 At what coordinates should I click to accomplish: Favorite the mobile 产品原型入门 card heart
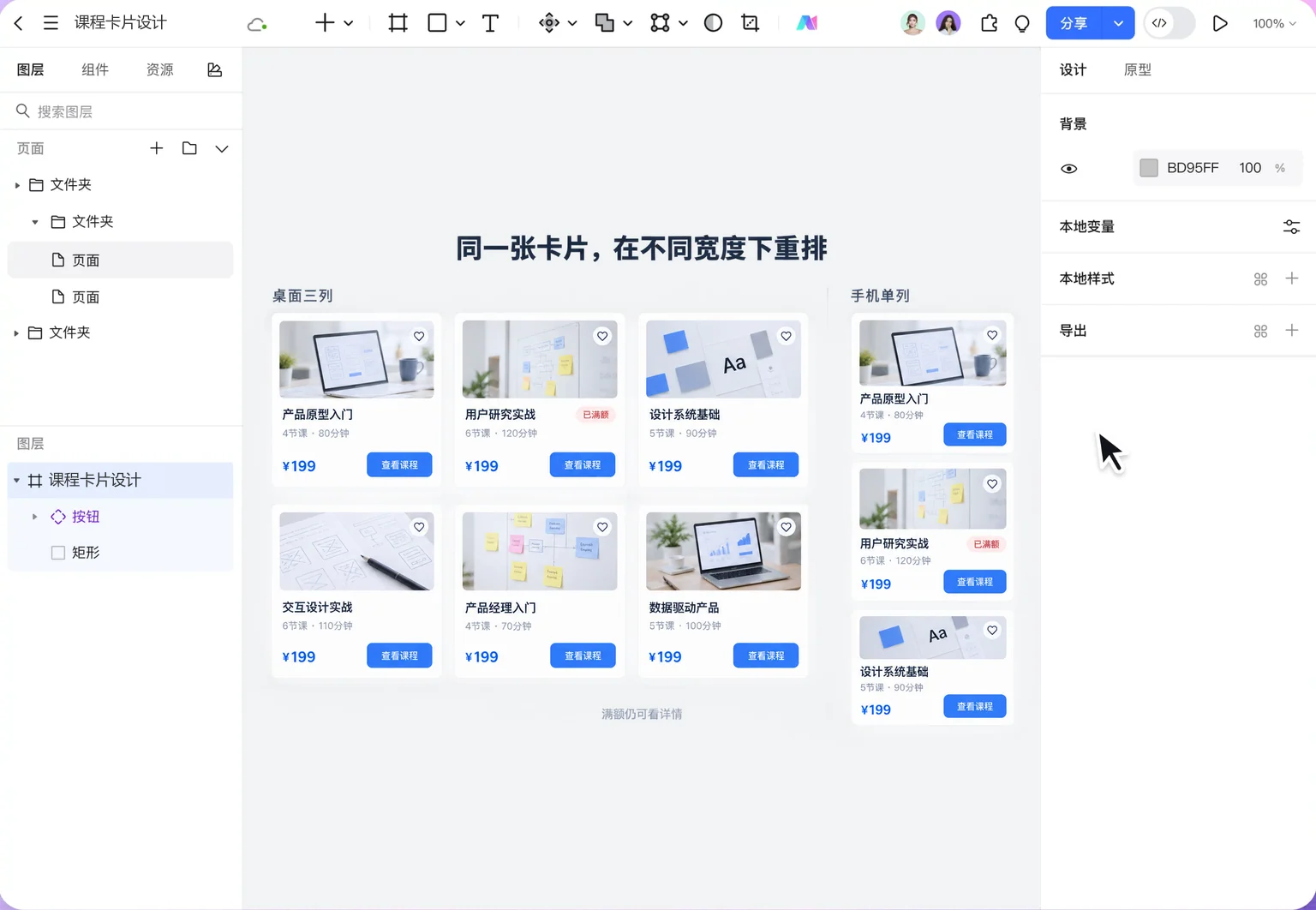coord(992,335)
